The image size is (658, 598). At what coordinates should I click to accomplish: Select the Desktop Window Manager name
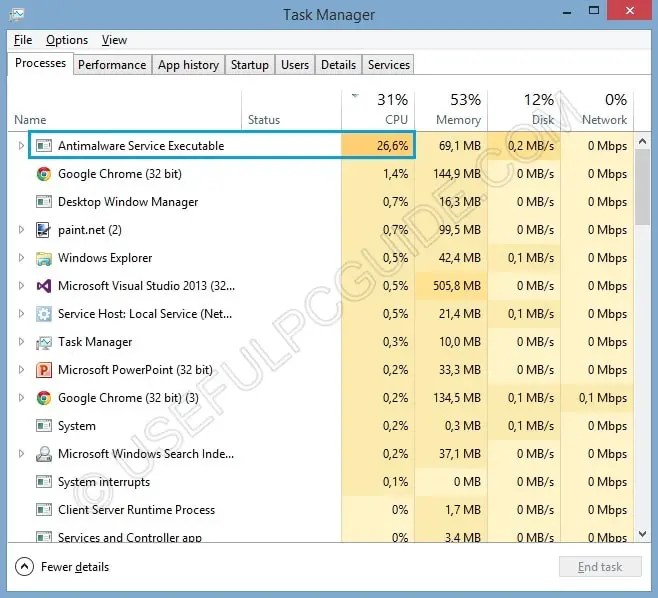pos(128,202)
